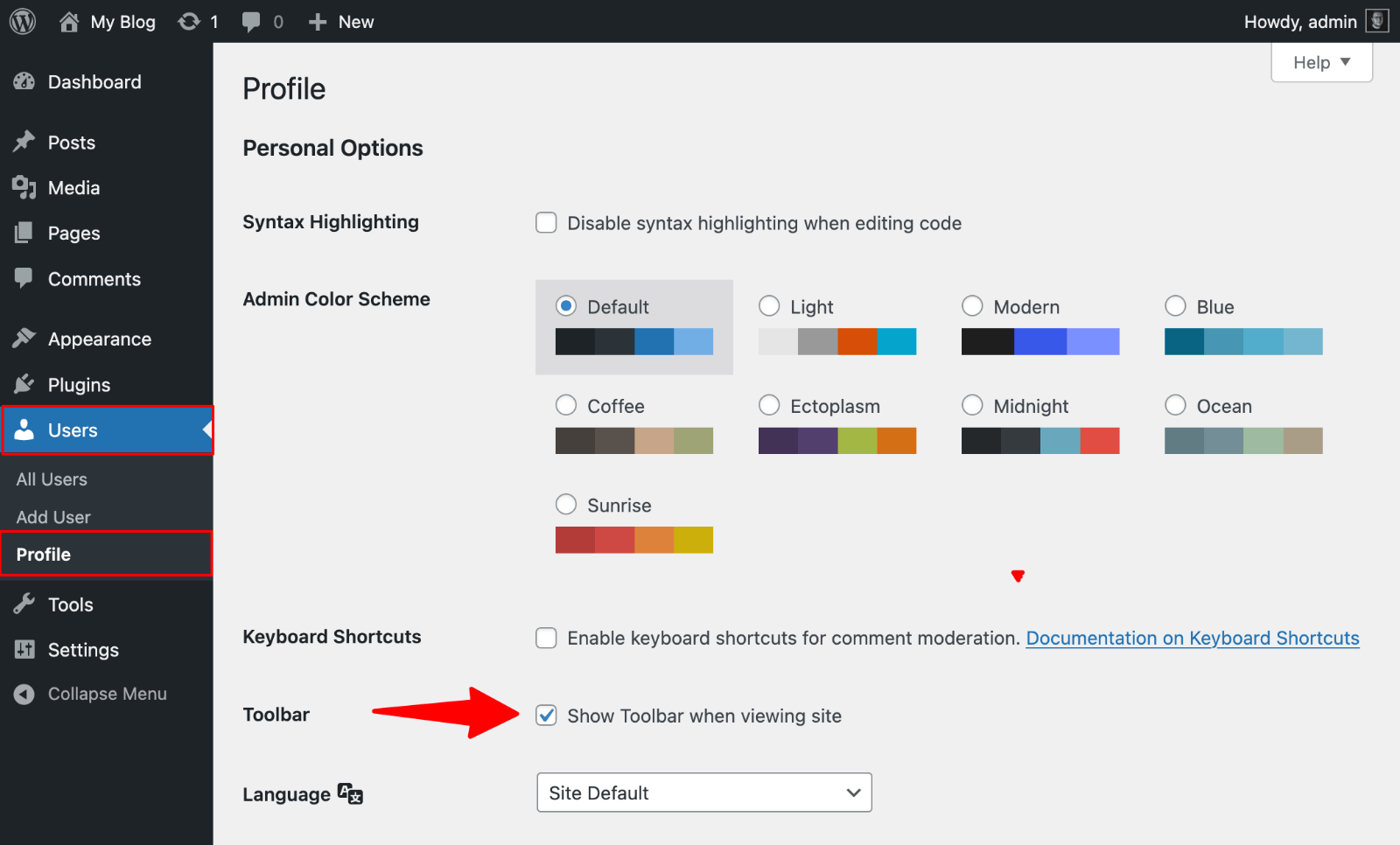
Task: Open the Language dropdown
Action: 703,793
